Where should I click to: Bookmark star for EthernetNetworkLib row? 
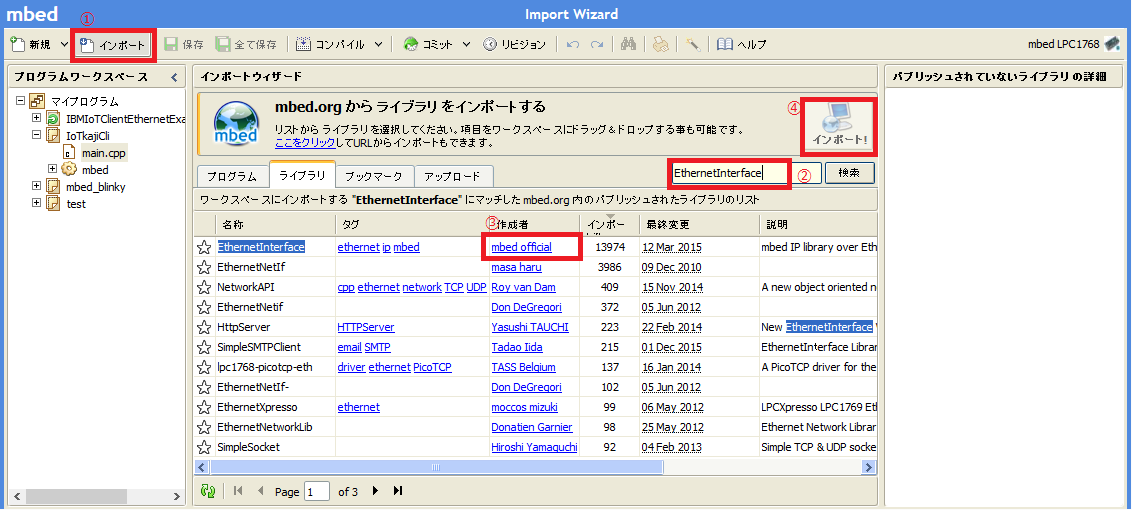204,428
